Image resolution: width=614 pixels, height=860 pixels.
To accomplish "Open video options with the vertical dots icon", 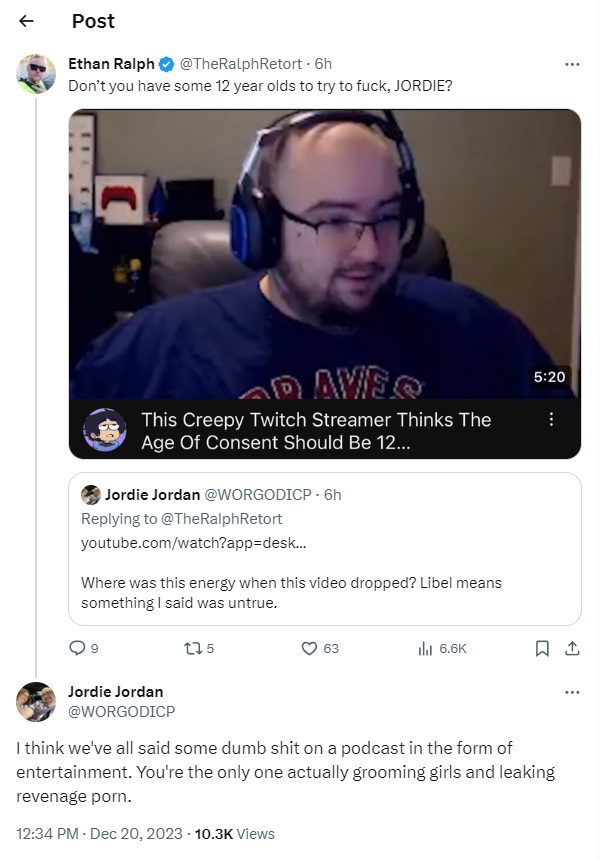I will point(551,420).
